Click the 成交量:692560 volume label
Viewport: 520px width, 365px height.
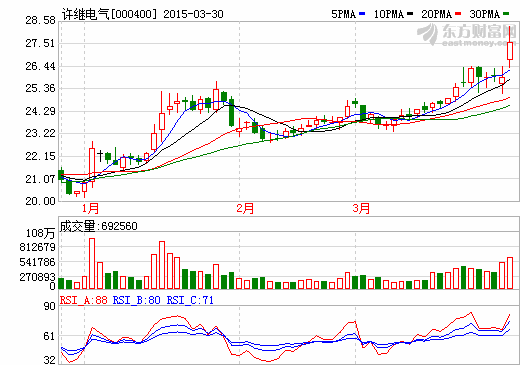coord(98,226)
